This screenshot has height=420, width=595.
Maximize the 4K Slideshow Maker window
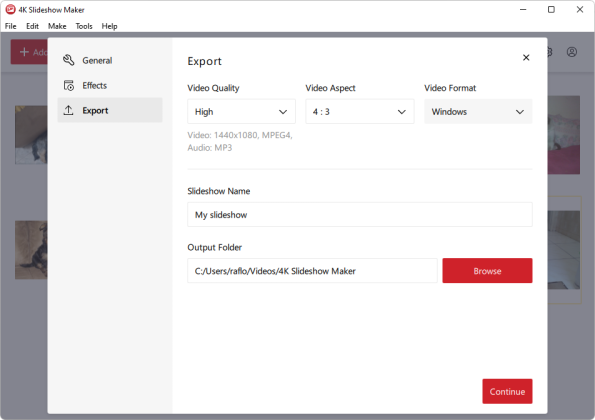pos(551,9)
